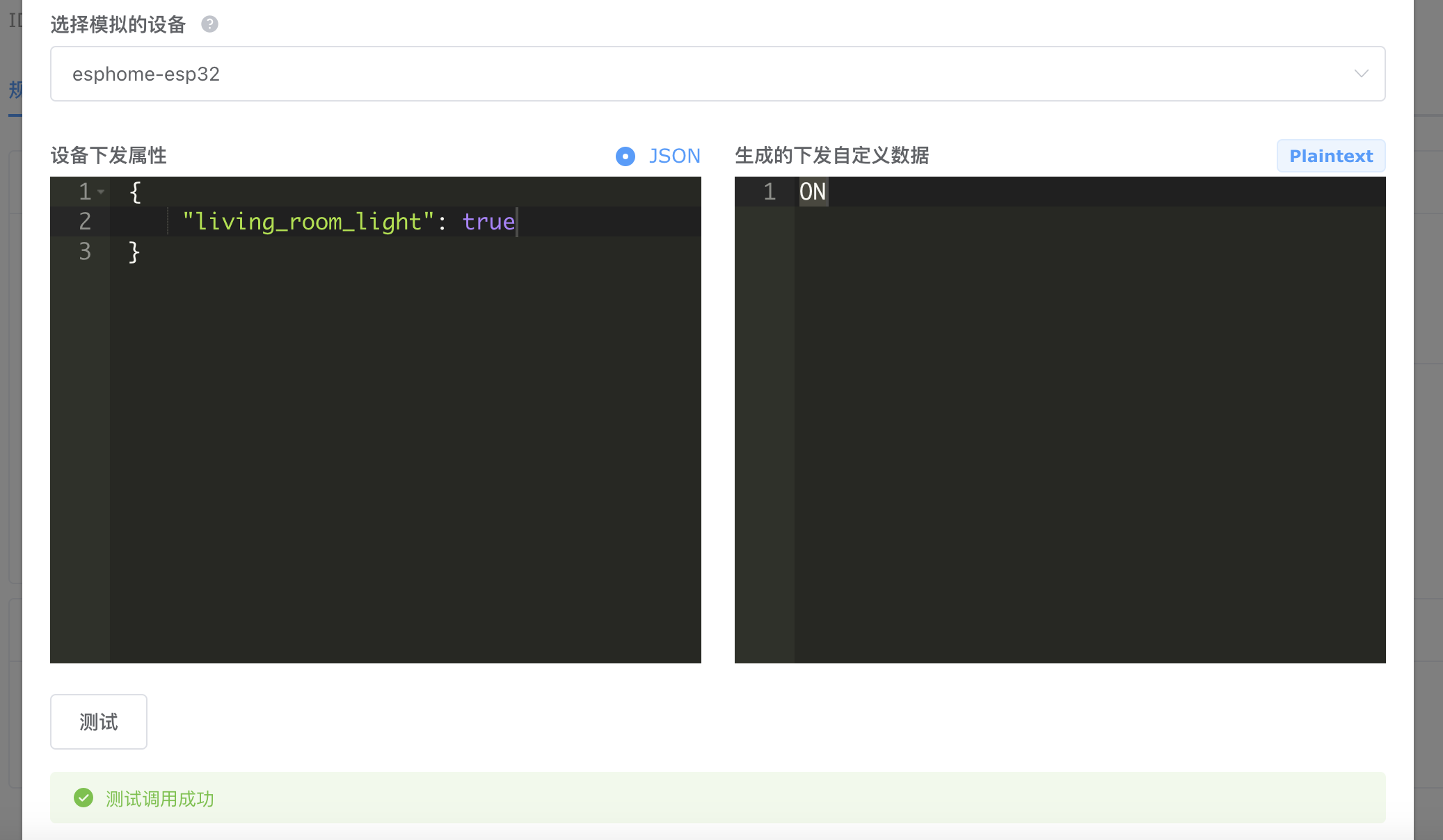The height and width of the screenshot is (840, 1443).
Task: Click the help question mark icon
Action: 209,24
